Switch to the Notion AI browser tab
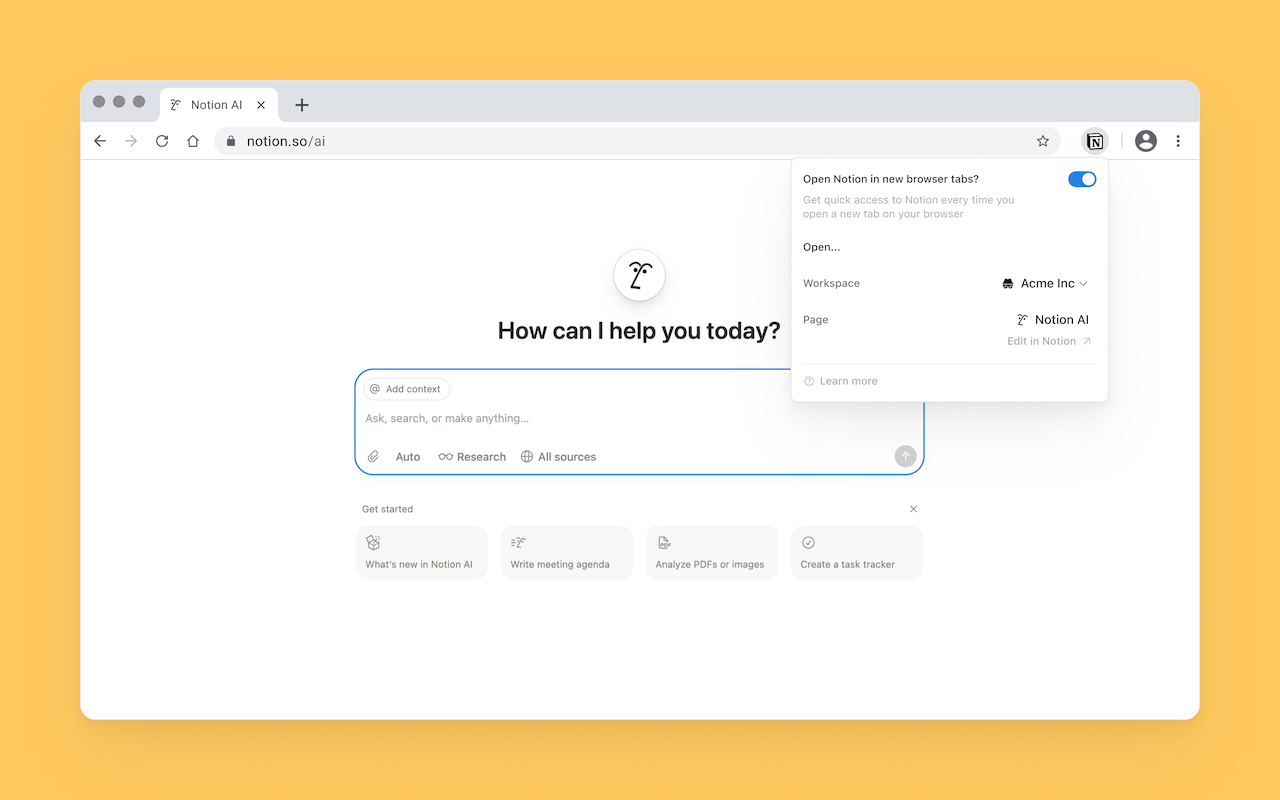This screenshot has height=800, width=1280. [x=215, y=104]
